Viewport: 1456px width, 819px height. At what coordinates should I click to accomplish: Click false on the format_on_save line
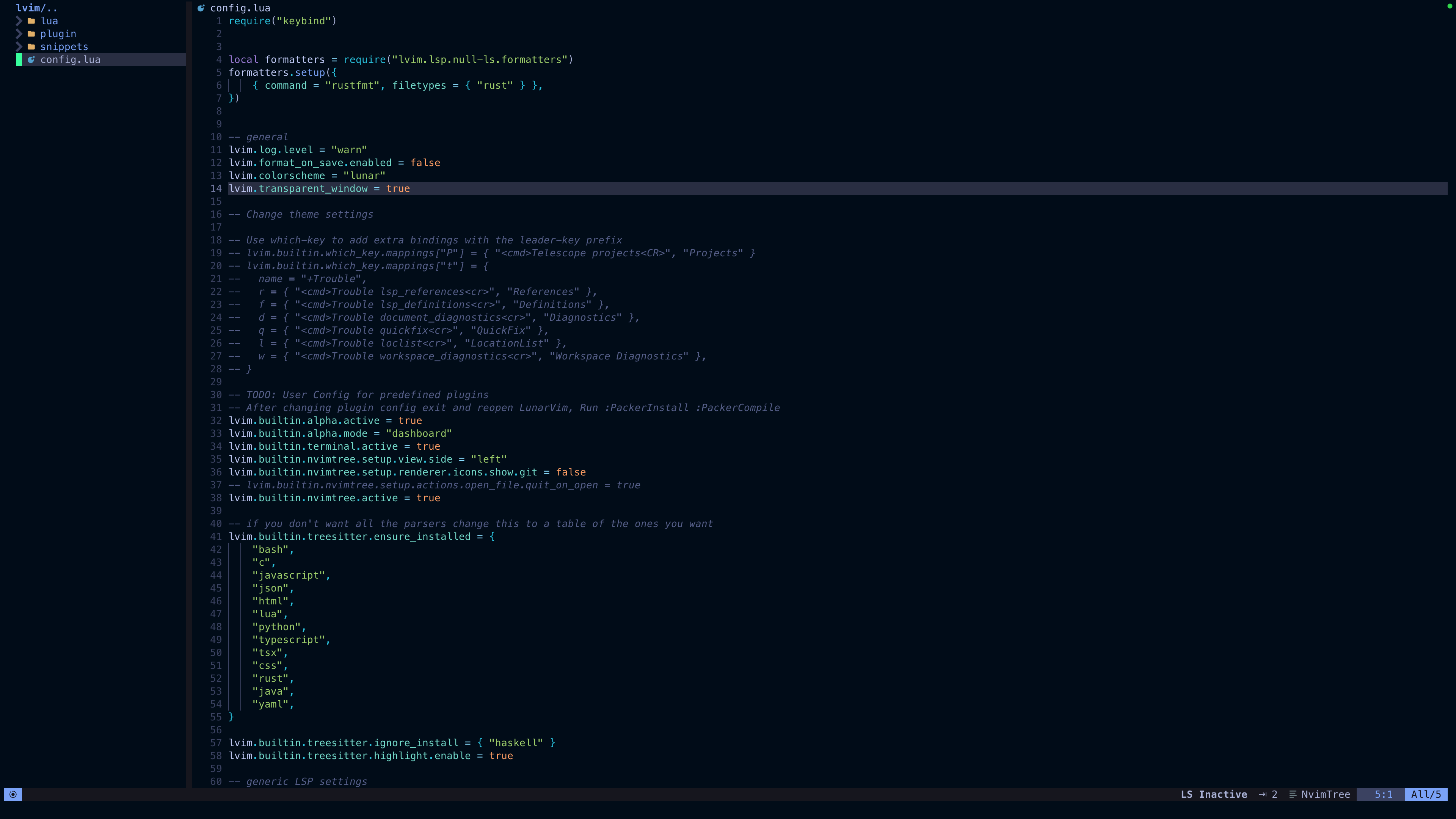(x=425, y=163)
